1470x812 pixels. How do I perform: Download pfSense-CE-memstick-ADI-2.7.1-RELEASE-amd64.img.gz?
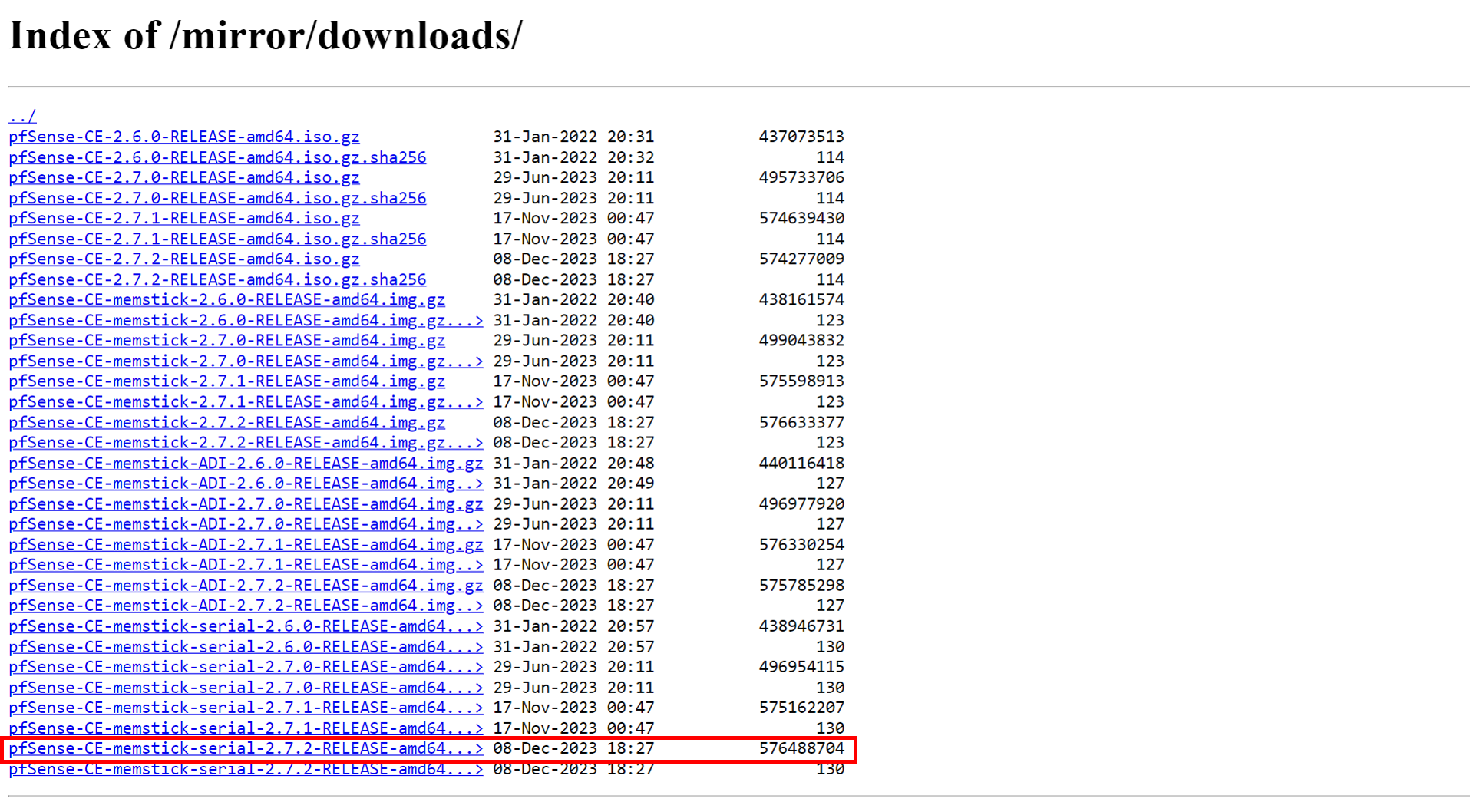[x=246, y=544]
